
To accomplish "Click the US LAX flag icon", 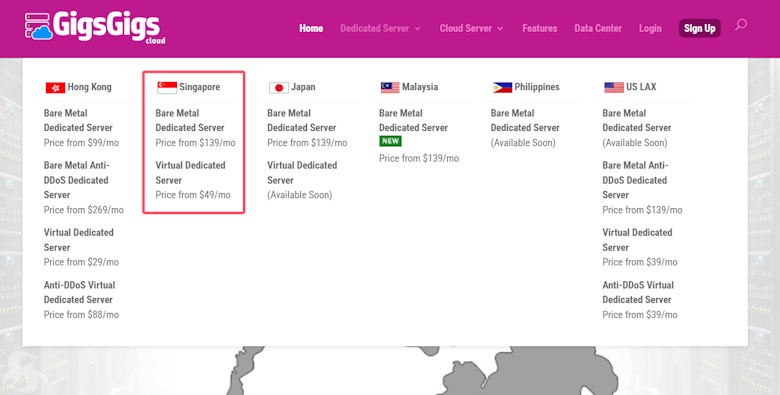I will 614,88.
